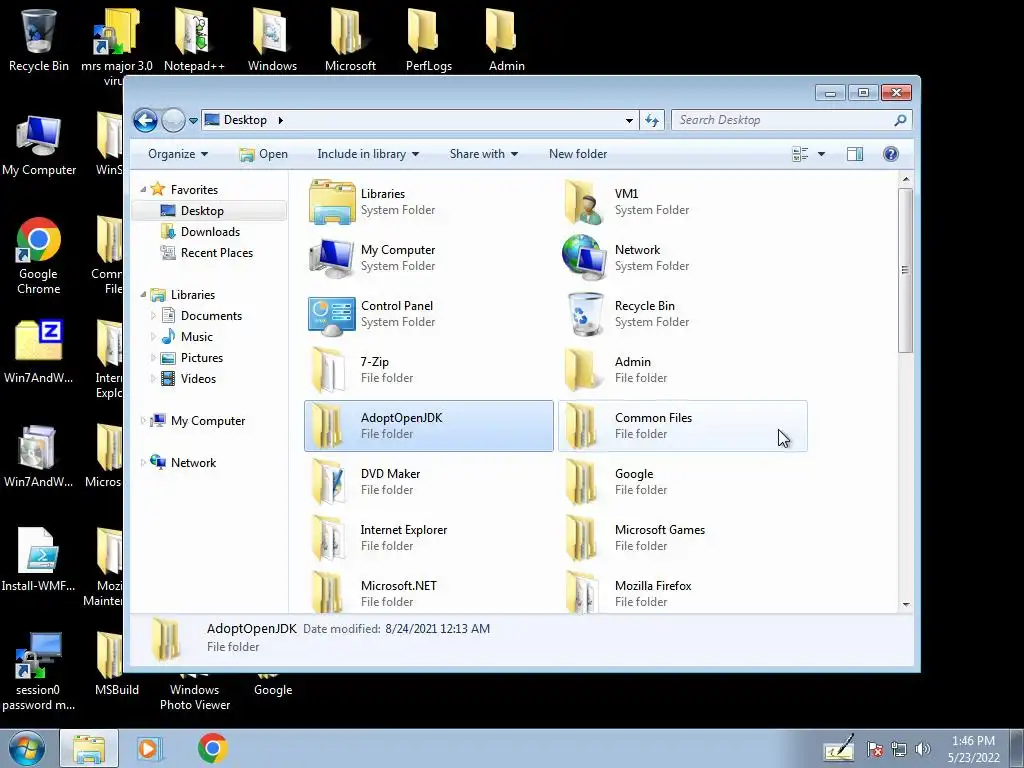Open the recent locations dropdown beside the Forward arrow
This screenshot has height=768, width=1024.
pyautogui.click(x=193, y=121)
